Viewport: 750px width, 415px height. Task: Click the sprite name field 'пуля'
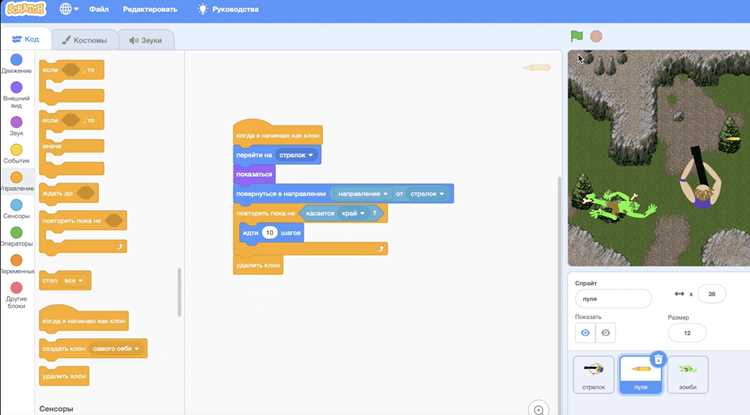click(613, 299)
